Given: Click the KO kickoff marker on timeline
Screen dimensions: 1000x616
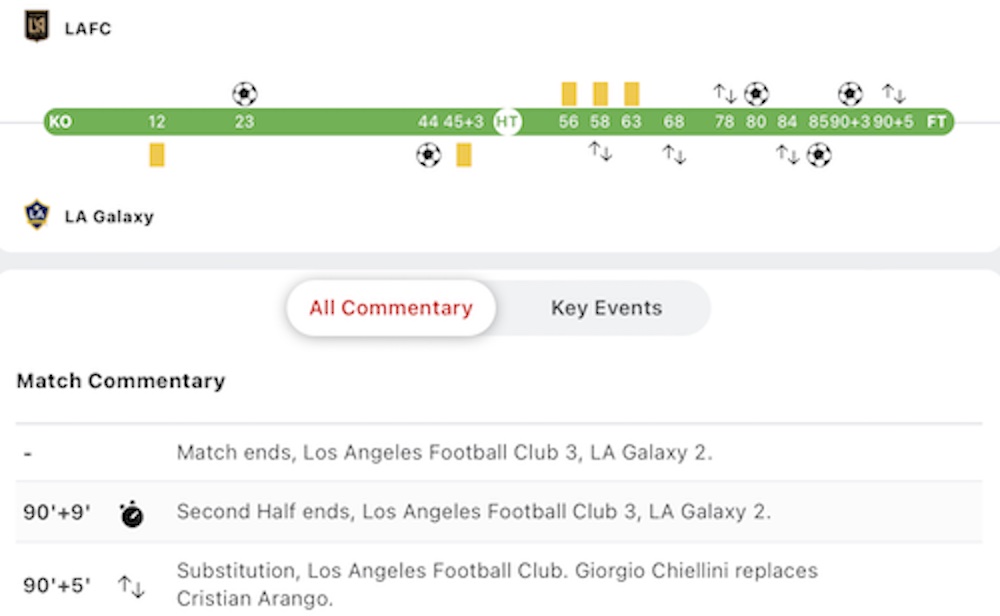Looking at the screenshot, I should (60, 122).
